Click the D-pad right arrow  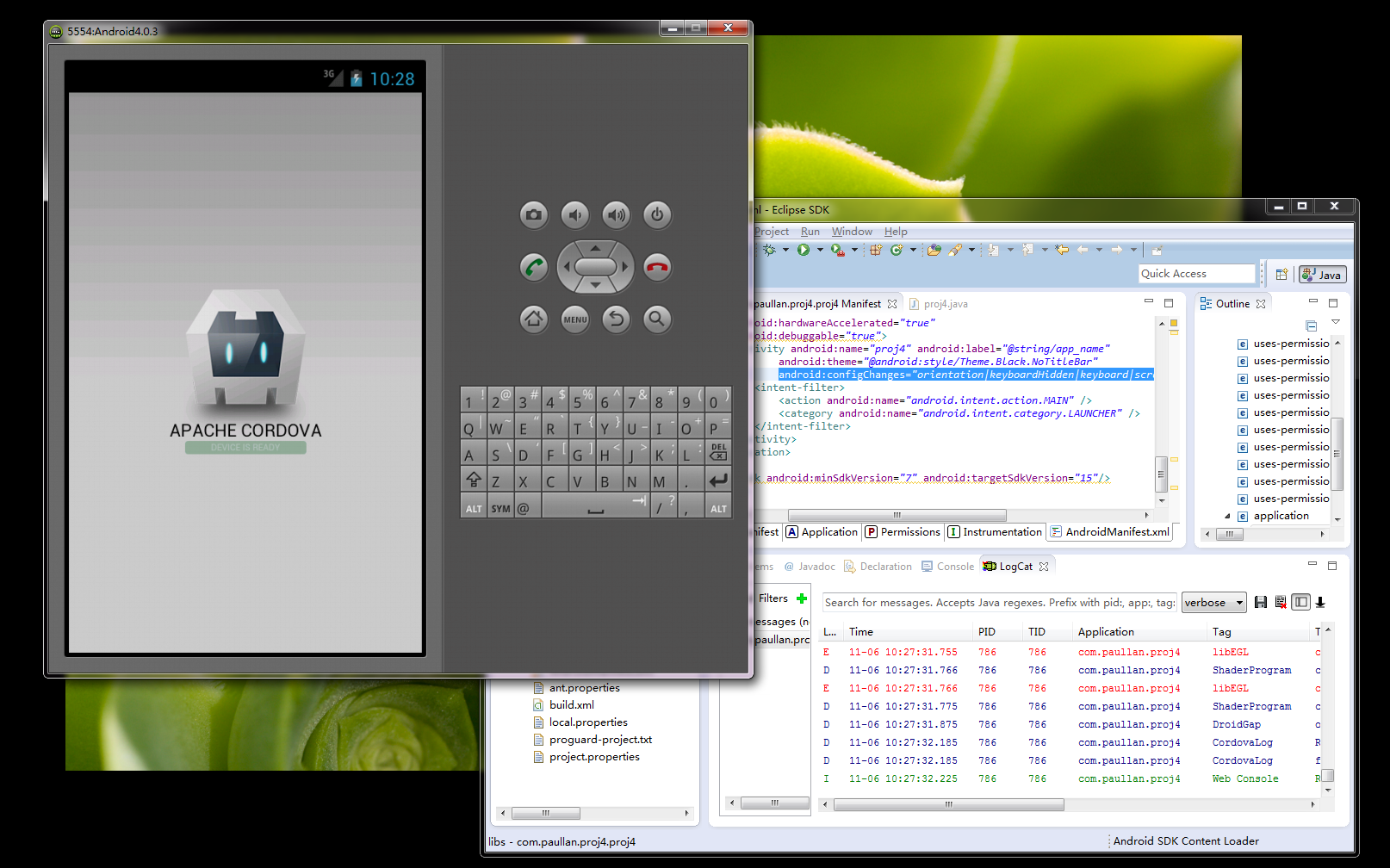[x=624, y=267]
